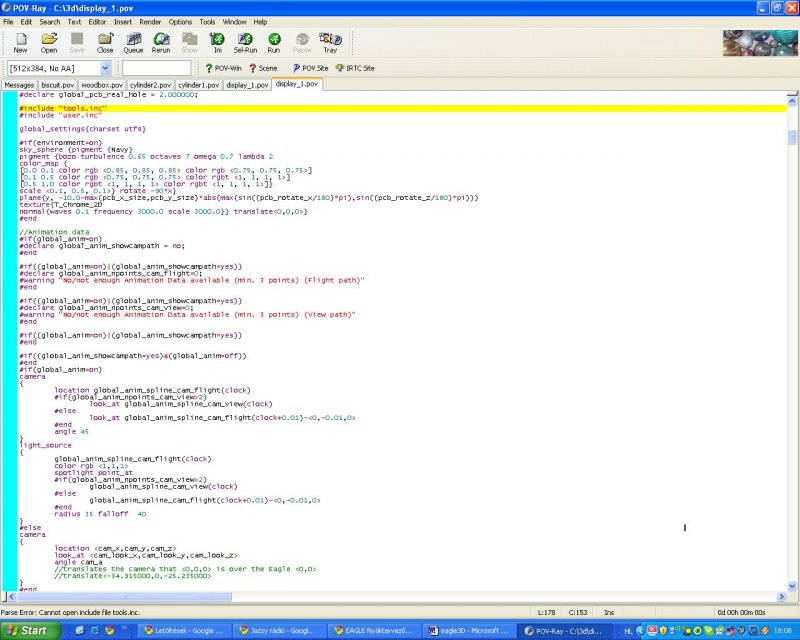This screenshot has width=800, height=640.
Task: Open the Text menu
Action: pyautogui.click(x=74, y=22)
